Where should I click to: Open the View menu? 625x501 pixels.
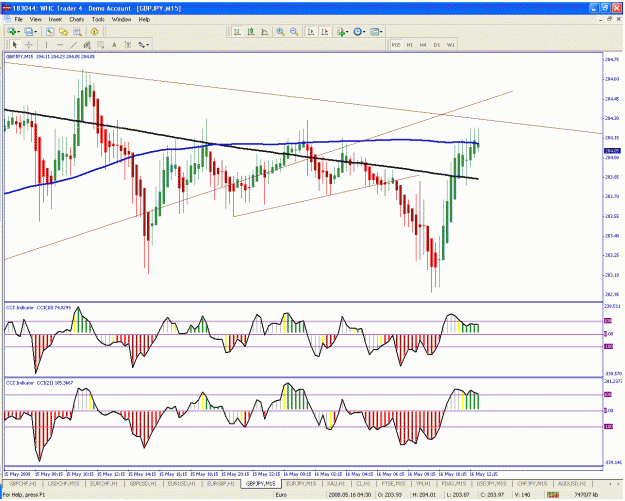[35, 19]
